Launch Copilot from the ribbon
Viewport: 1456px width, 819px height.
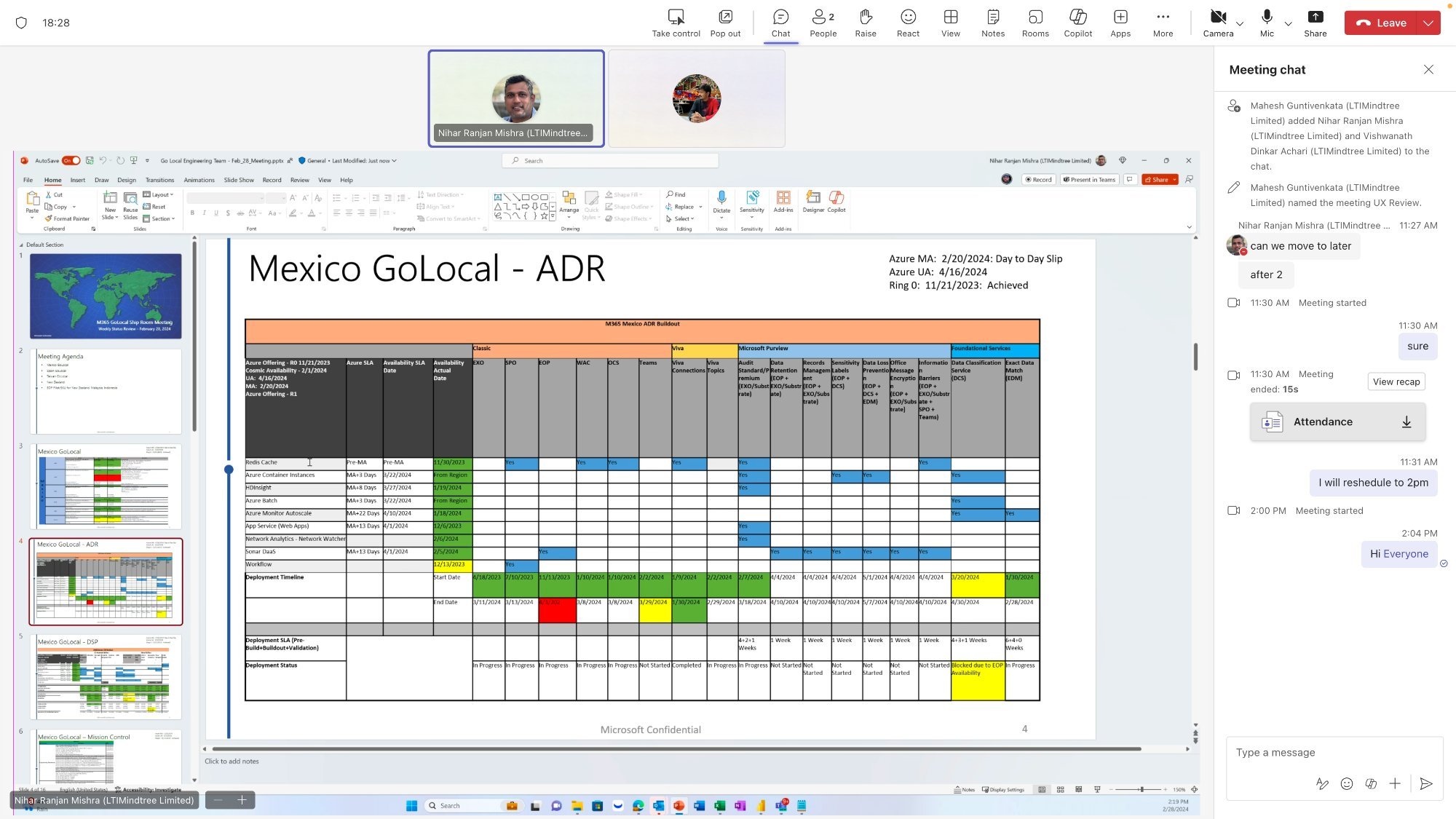click(x=836, y=202)
